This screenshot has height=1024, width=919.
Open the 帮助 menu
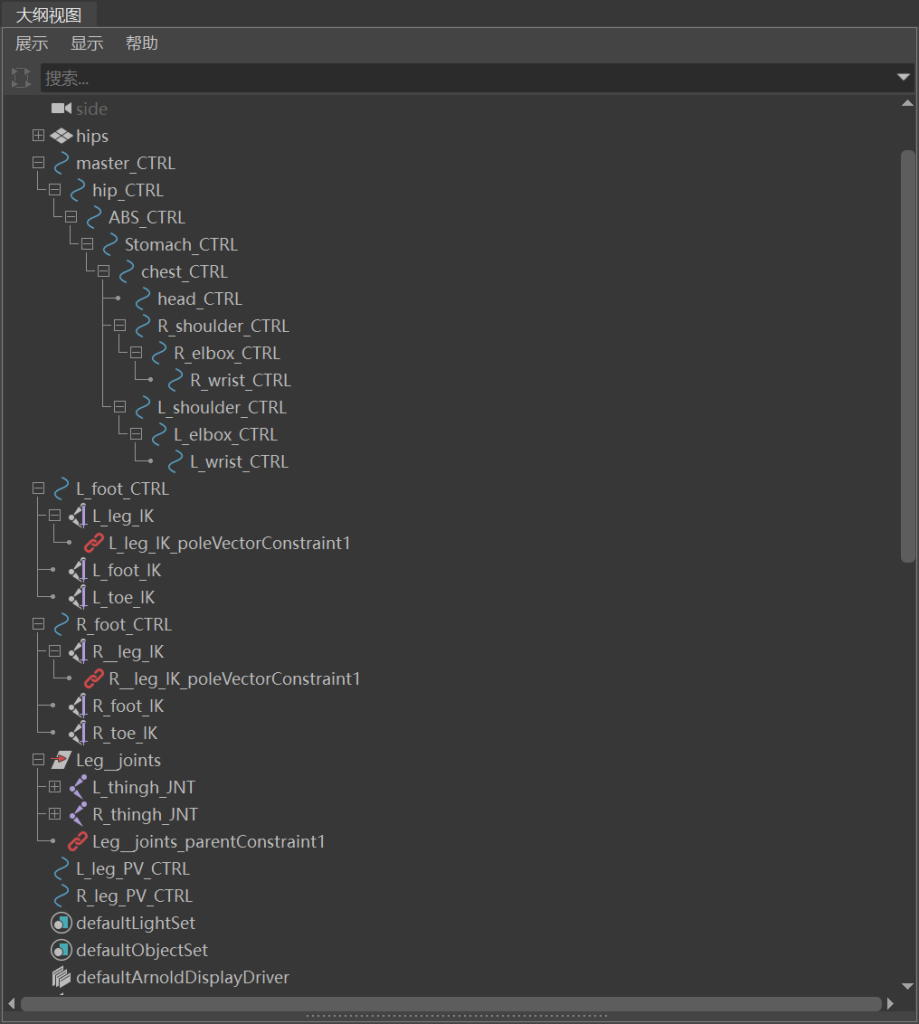pos(142,44)
